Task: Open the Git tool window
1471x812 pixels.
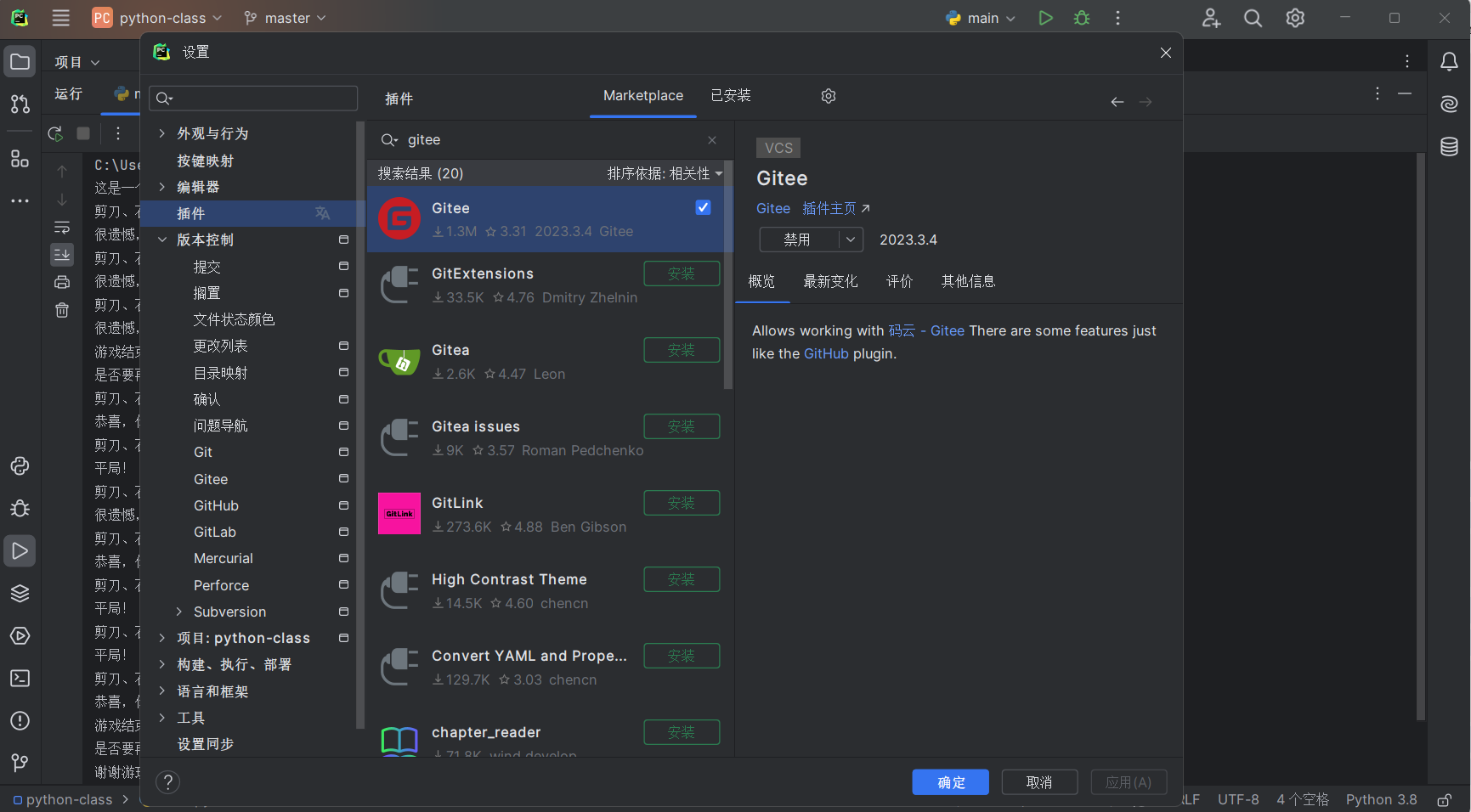Action: (20, 763)
